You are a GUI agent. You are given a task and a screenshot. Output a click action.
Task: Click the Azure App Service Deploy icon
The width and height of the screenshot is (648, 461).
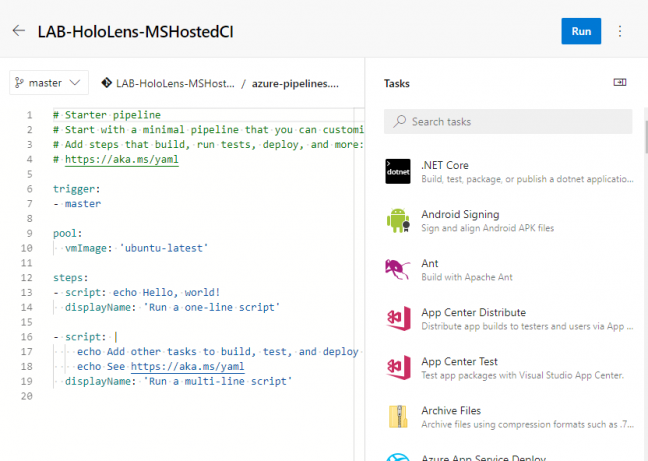point(398,456)
